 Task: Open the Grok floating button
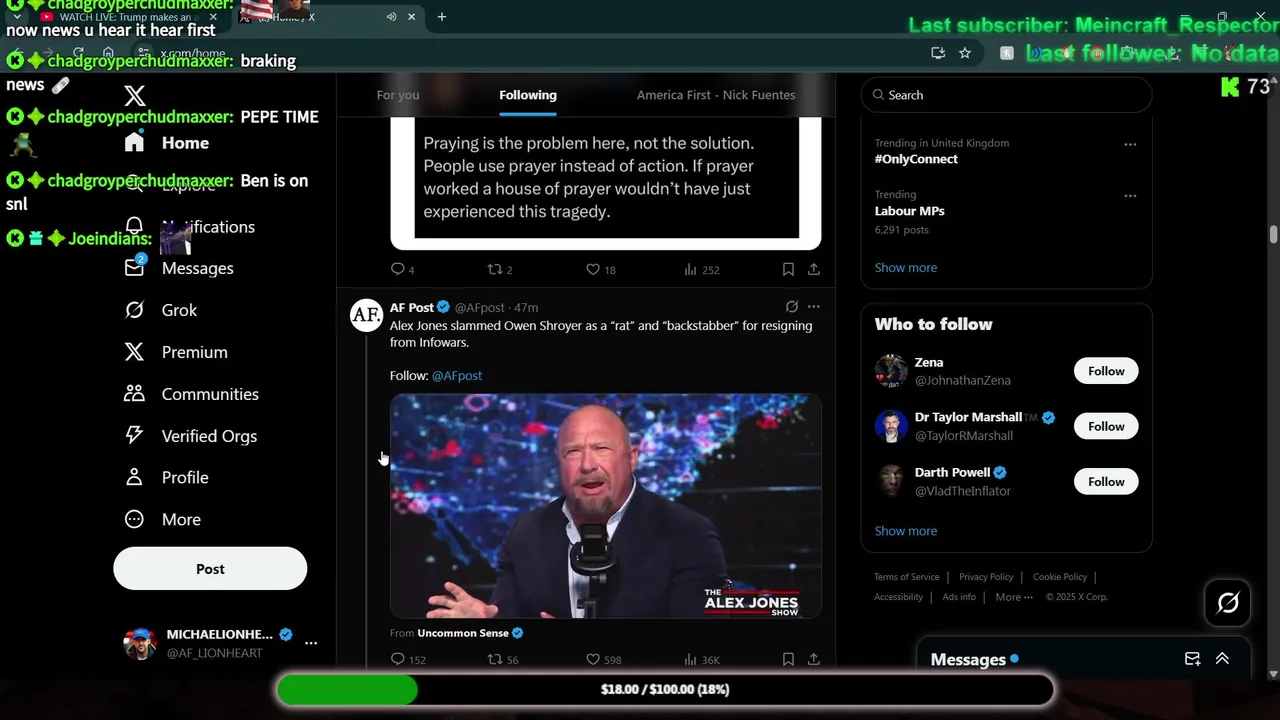point(1228,603)
